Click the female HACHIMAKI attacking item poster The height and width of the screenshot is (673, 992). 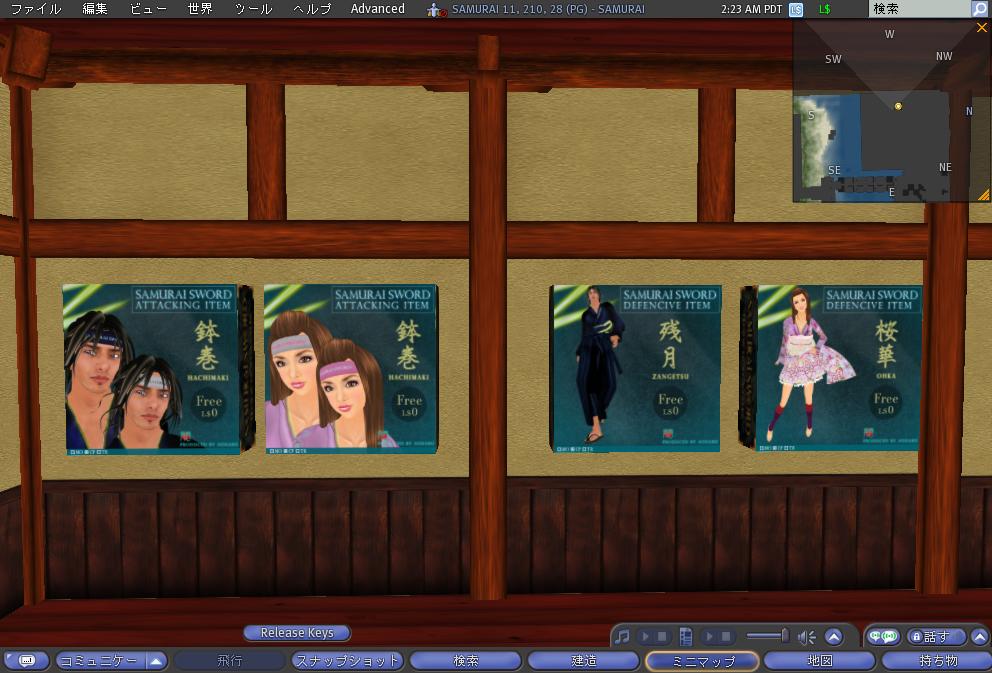click(350, 369)
